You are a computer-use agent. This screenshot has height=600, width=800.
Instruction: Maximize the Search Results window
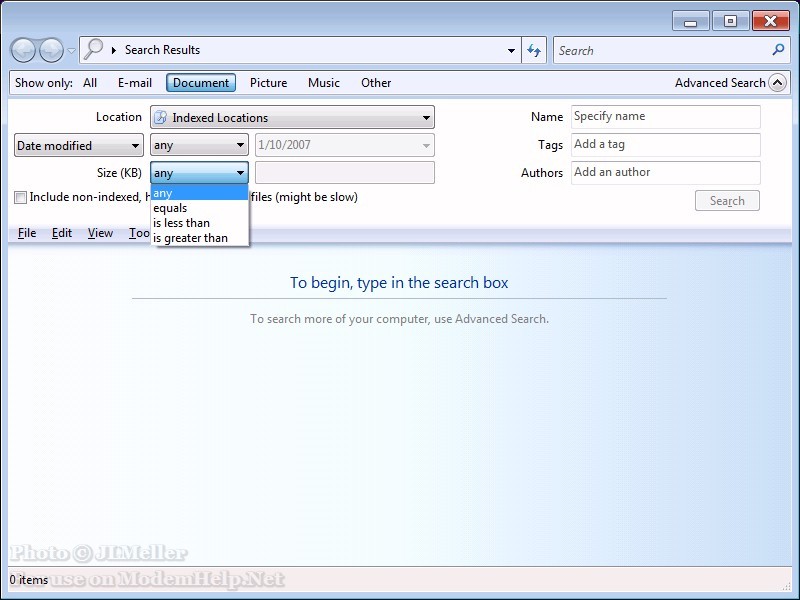[730, 21]
